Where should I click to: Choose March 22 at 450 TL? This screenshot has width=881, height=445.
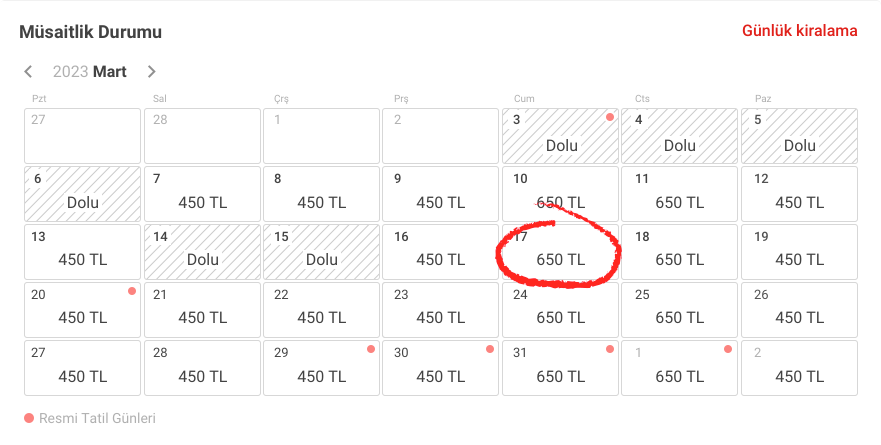coord(321,310)
